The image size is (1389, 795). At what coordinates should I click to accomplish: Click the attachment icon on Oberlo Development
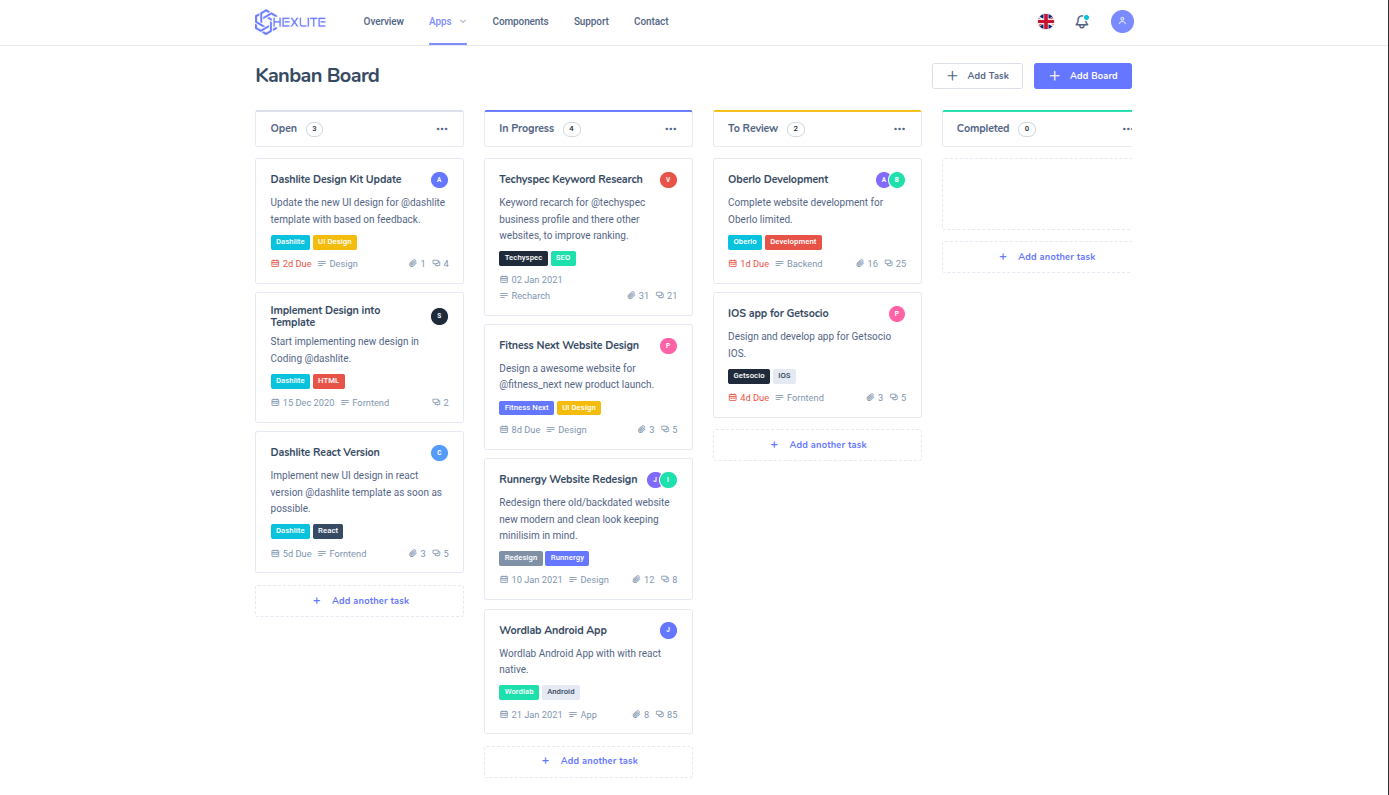(860, 264)
